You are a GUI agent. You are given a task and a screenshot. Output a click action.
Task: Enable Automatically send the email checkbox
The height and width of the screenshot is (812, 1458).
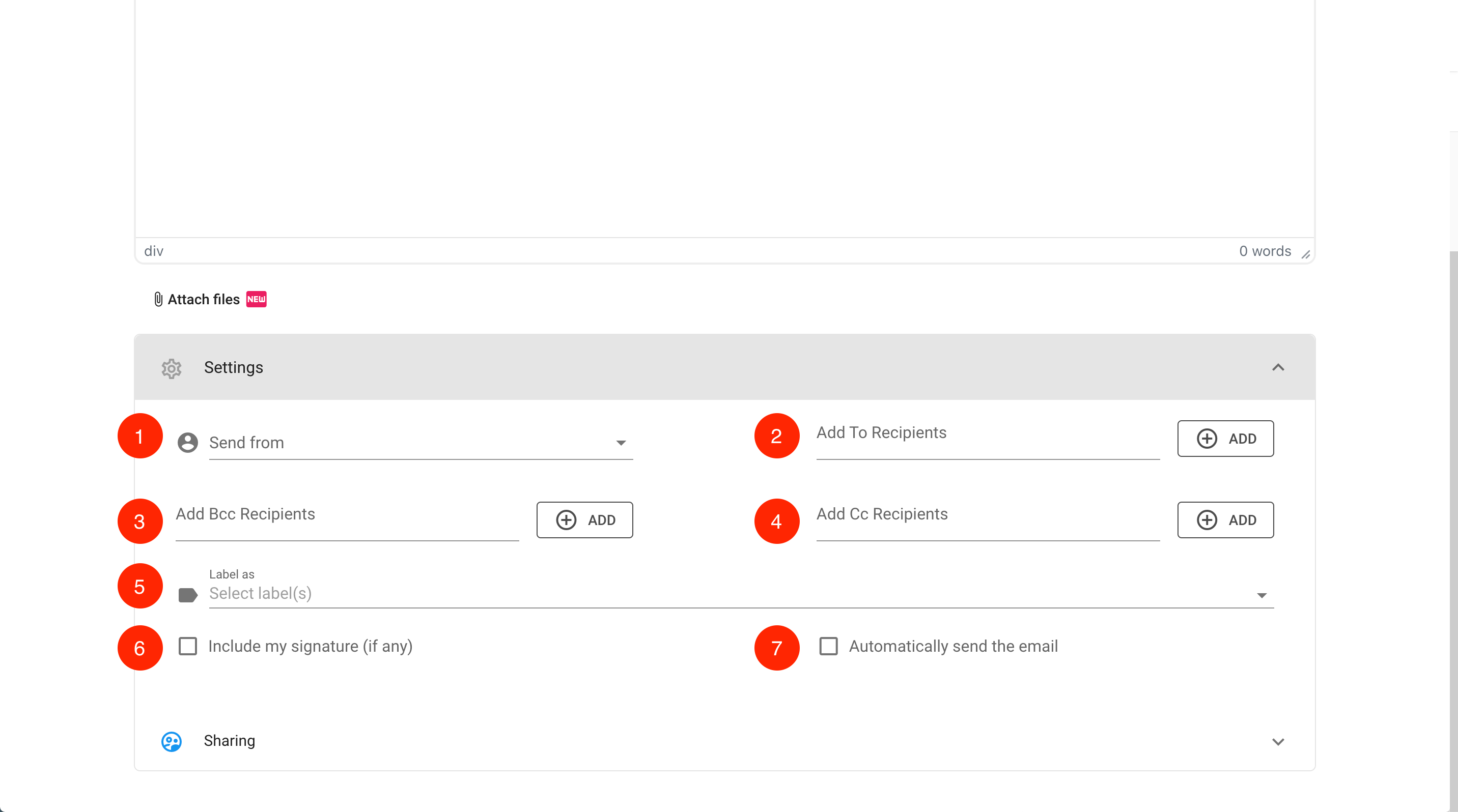point(829,646)
